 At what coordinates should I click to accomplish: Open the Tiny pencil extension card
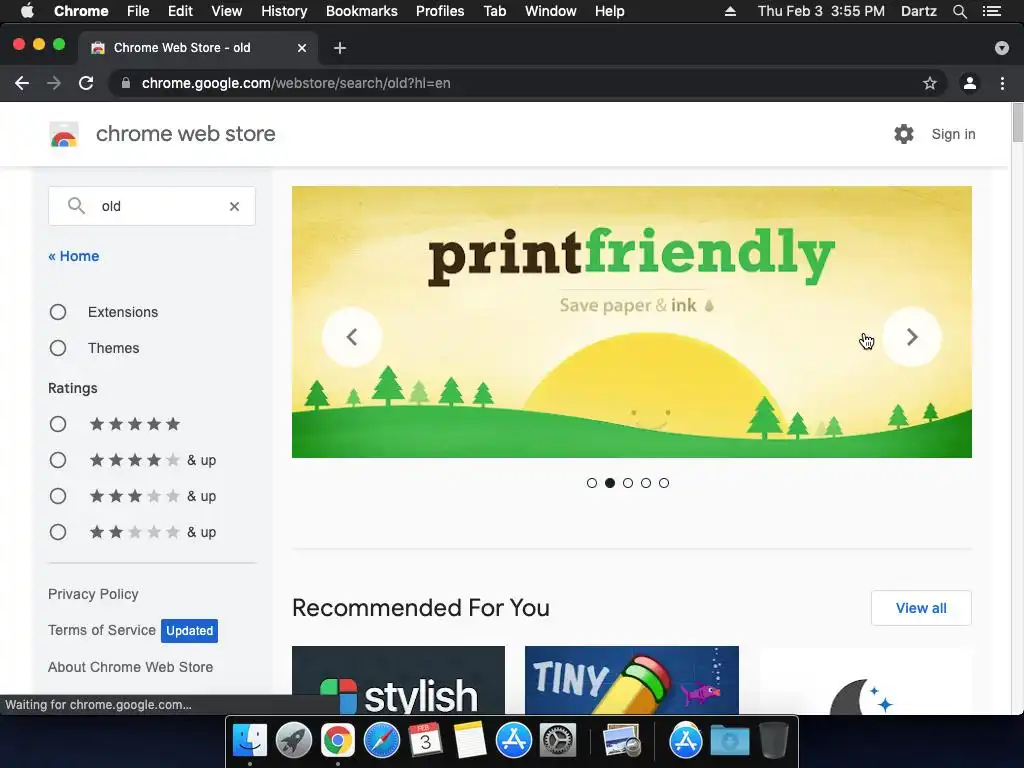coord(632,680)
